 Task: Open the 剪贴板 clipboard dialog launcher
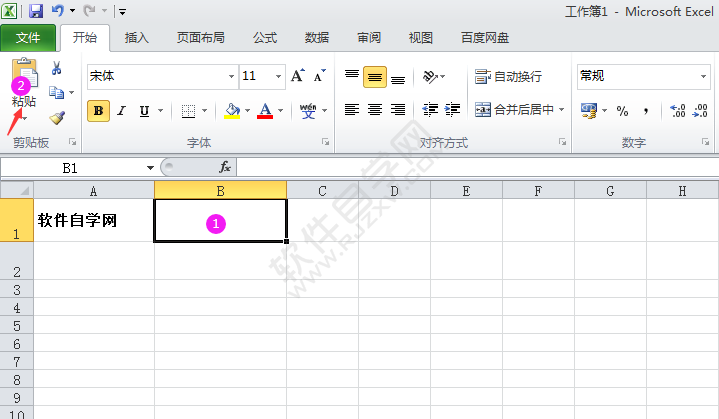[72, 142]
